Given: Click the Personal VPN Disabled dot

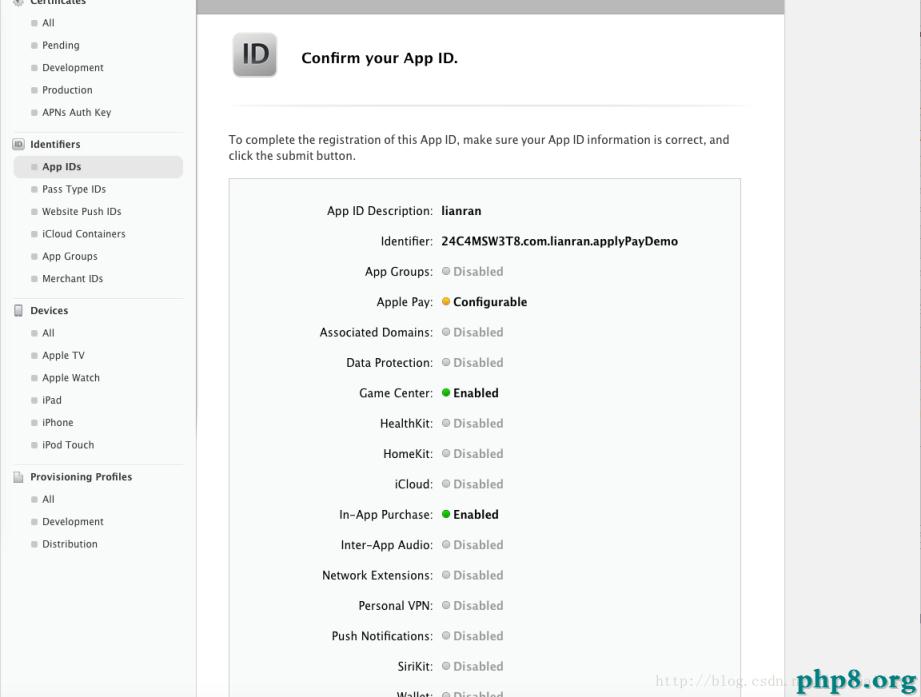Looking at the screenshot, I should coord(446,605).
